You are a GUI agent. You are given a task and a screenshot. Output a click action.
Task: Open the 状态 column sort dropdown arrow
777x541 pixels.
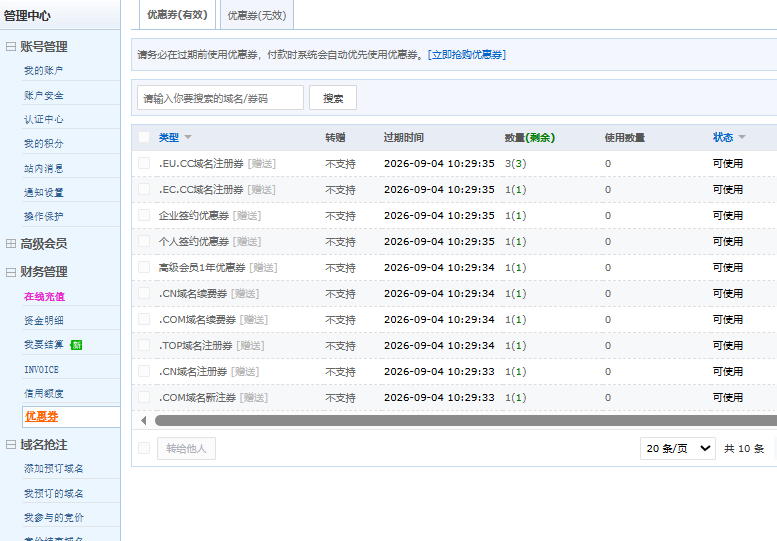[742, 137]
